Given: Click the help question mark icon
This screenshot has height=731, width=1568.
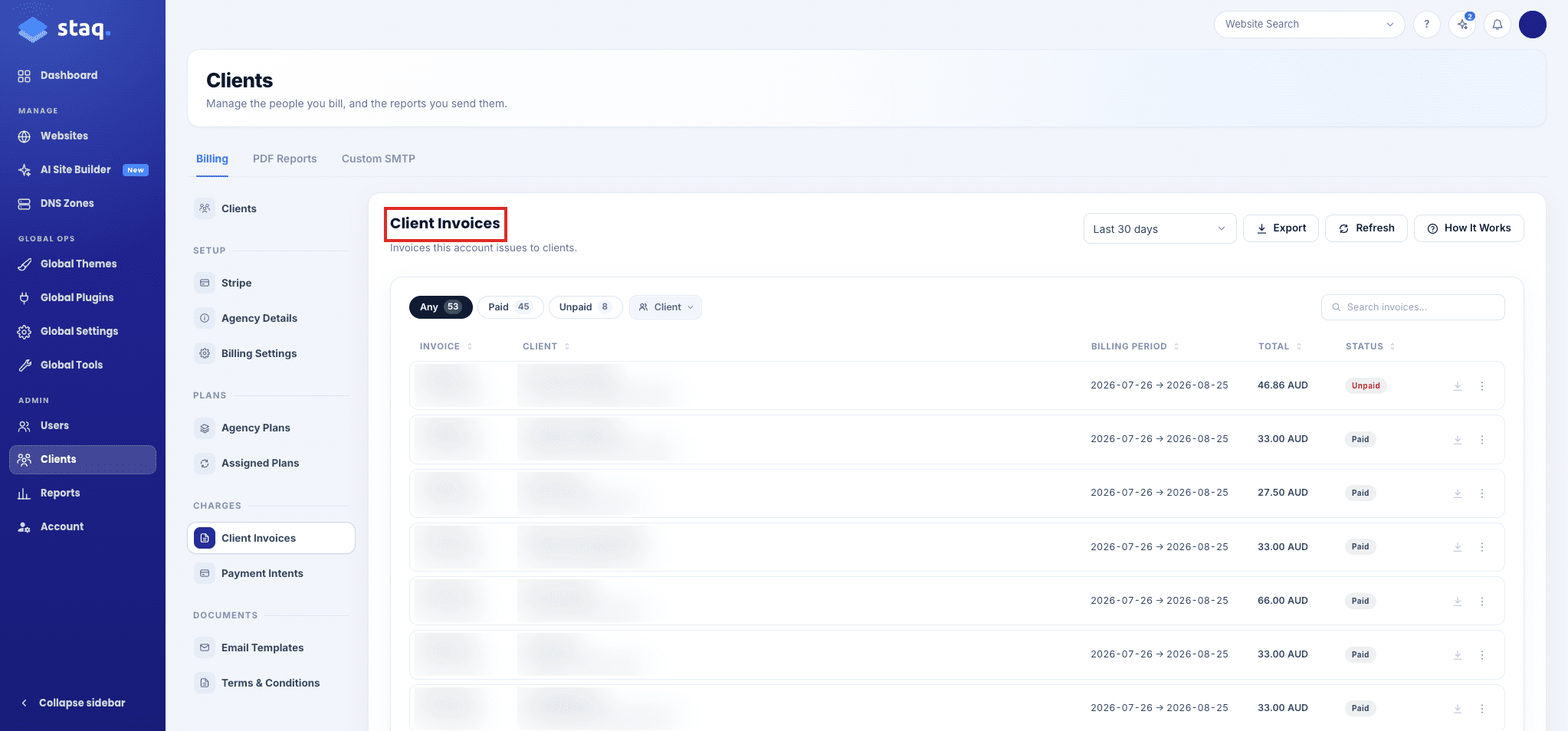Looking at the screenshot, I should 1426,25.
